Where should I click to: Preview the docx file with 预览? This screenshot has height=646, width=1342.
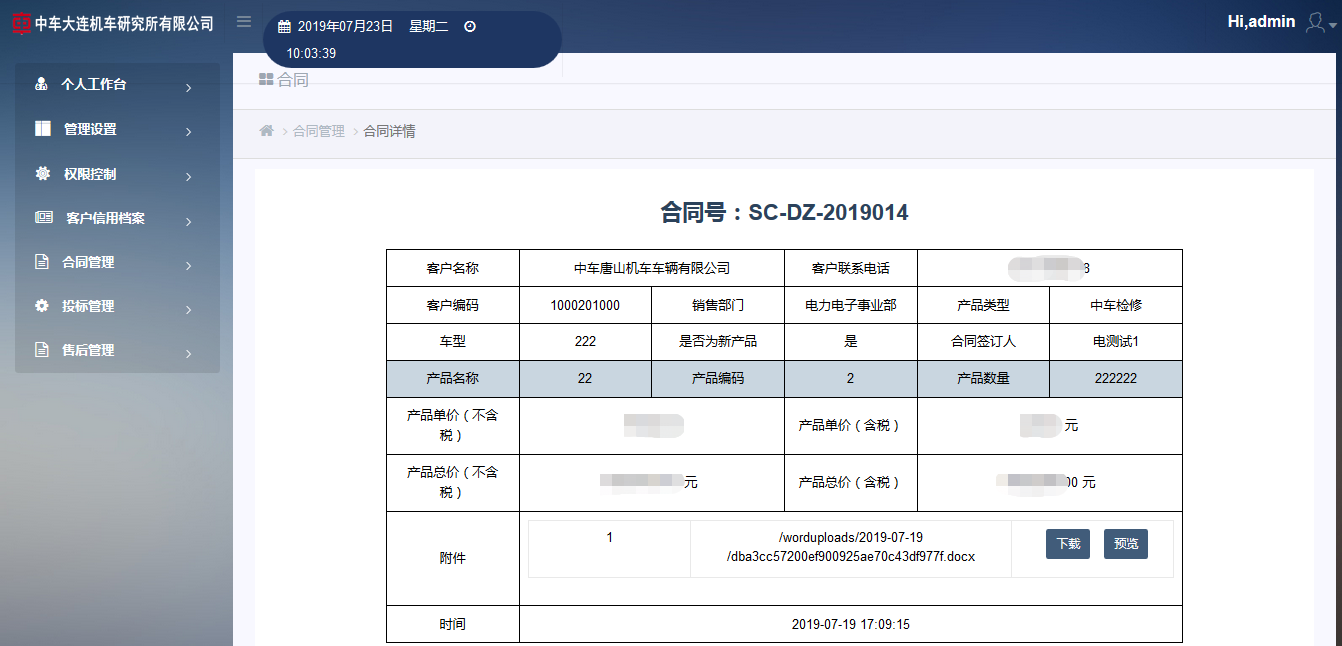click(1126, 544)
